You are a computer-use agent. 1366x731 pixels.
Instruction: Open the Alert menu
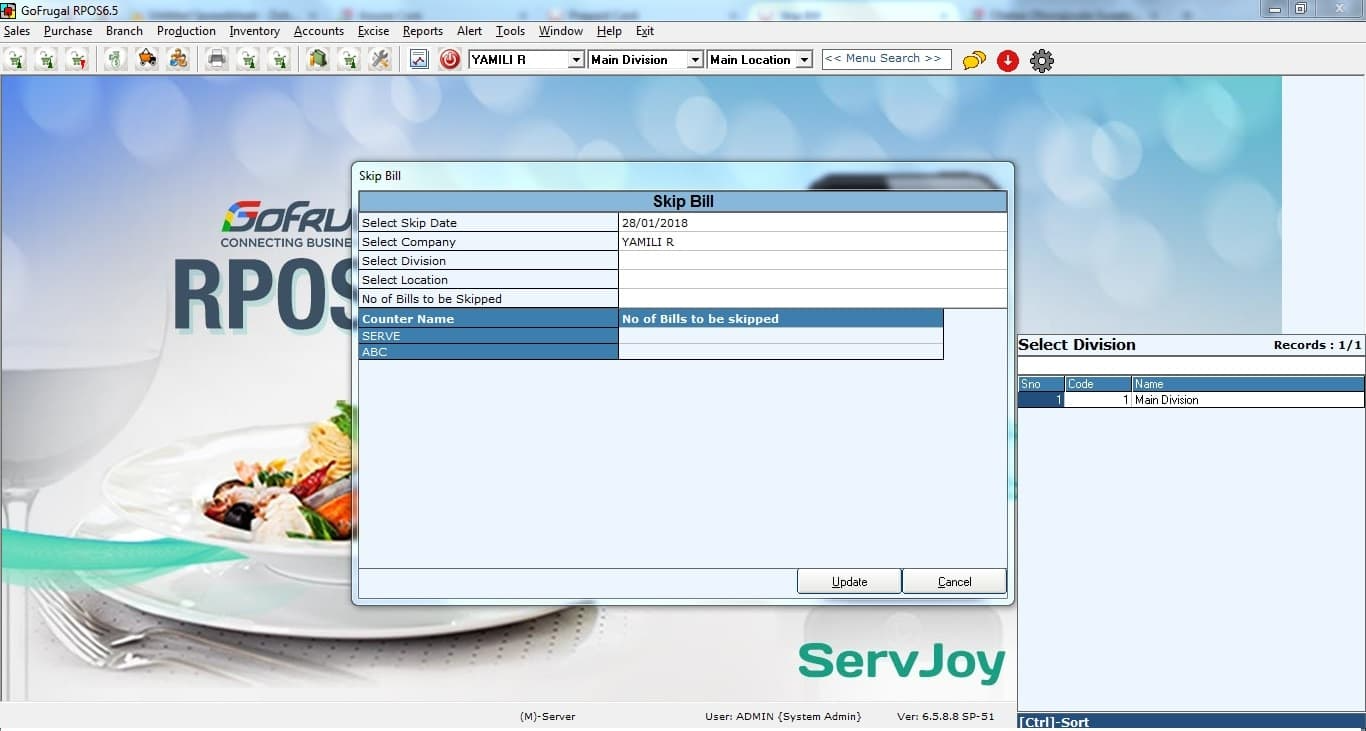(469, 31)
